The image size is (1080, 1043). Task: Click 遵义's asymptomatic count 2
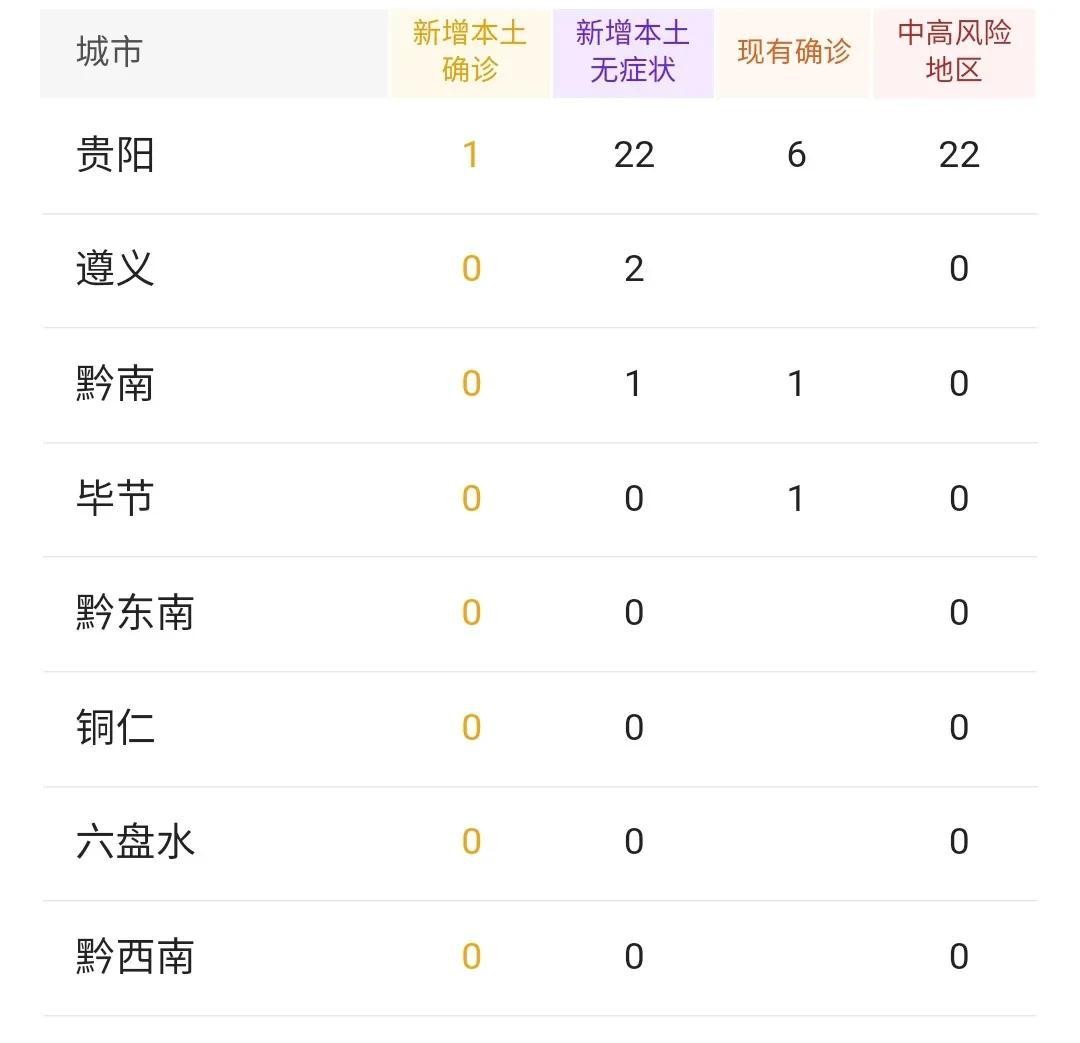point(634,269)
